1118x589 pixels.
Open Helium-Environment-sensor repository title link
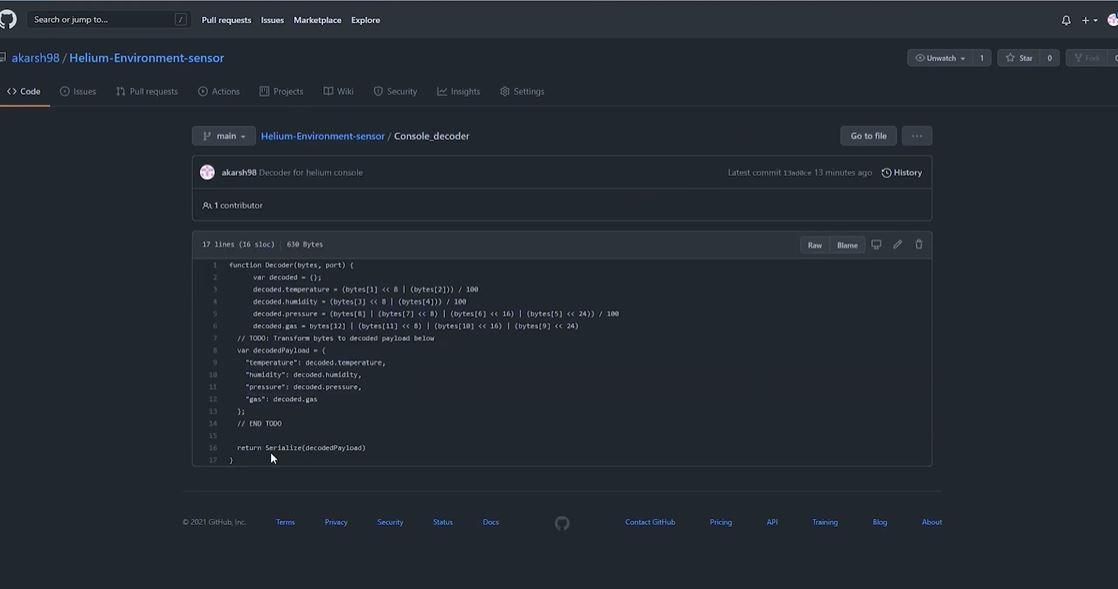coord(146,58)
